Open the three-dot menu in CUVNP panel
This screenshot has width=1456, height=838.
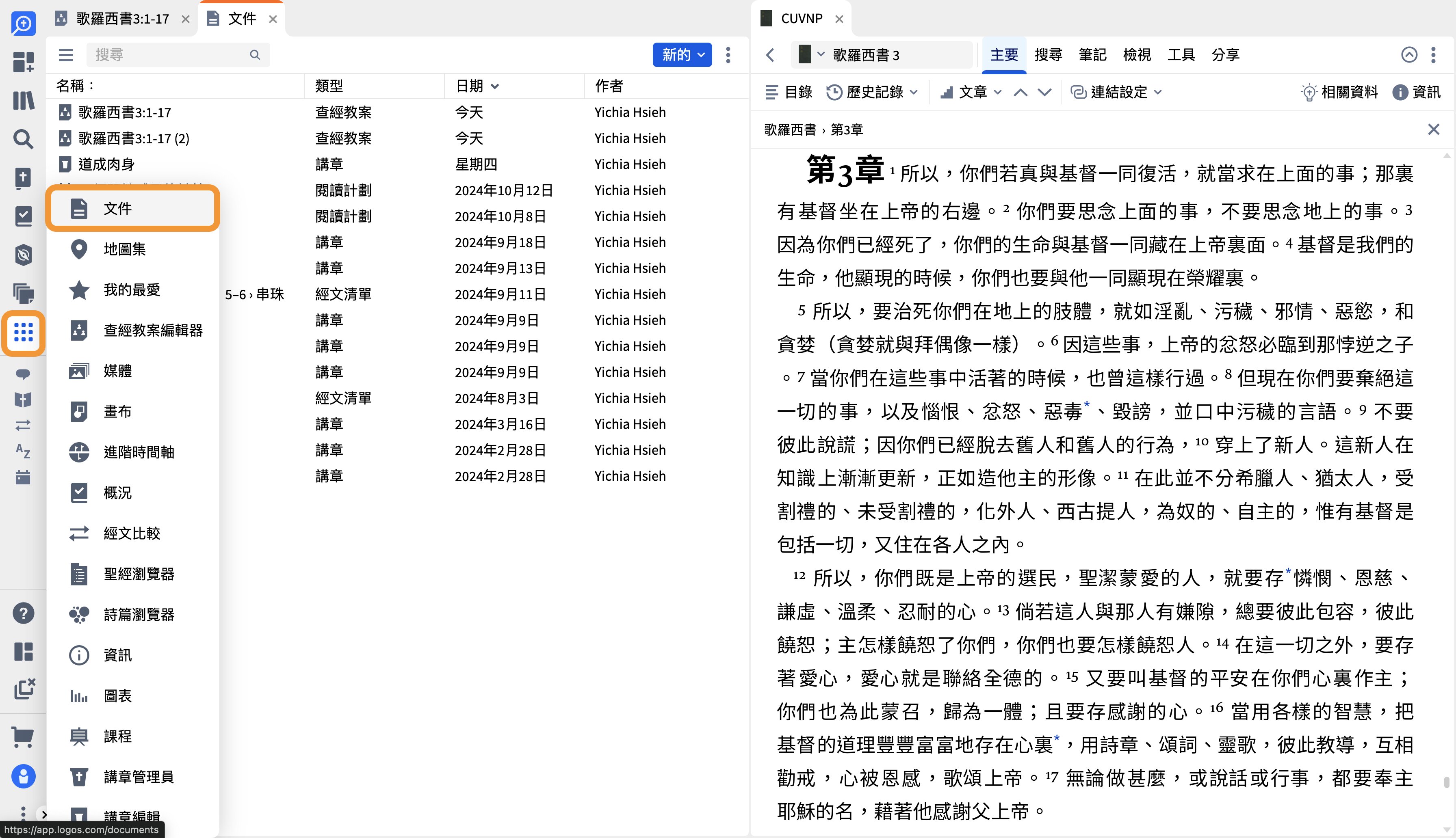click(x=1434, y=55)
